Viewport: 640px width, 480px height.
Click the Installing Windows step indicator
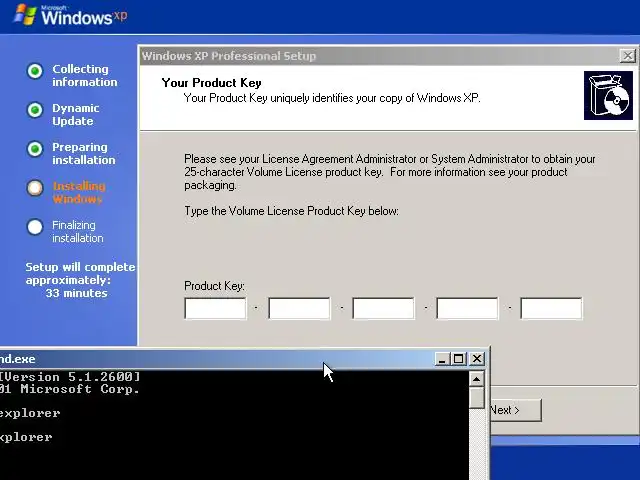pyautogui.click(x=35, y=188)
